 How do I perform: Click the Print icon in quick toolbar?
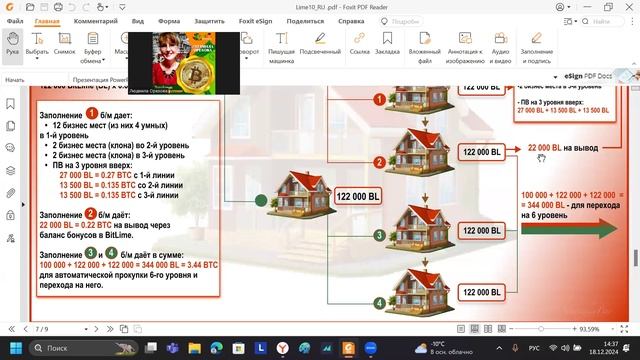(58, 7)
